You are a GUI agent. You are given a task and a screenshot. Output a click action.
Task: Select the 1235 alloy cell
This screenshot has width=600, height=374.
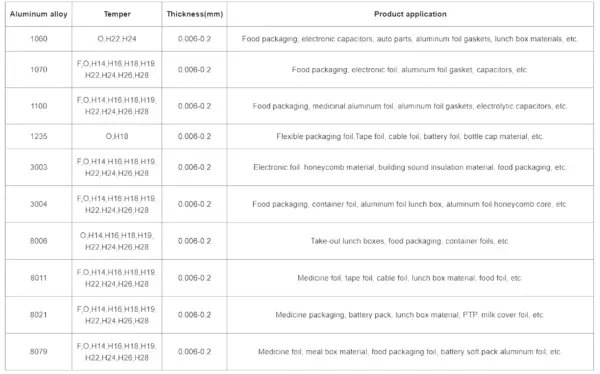[39, 137]
